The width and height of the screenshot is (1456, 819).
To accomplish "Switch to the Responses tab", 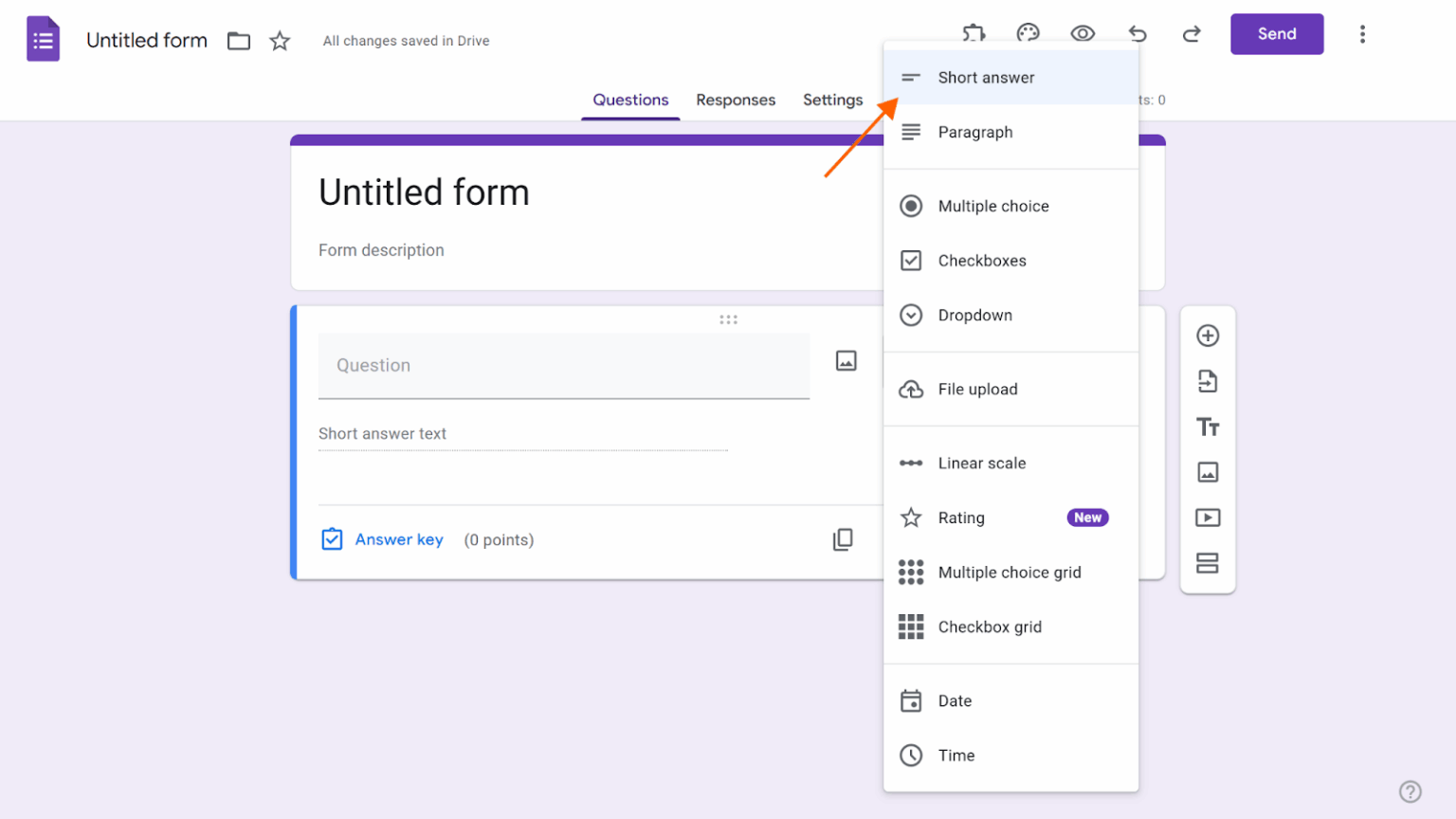I will pyautogui.click(x=736, y=100).
